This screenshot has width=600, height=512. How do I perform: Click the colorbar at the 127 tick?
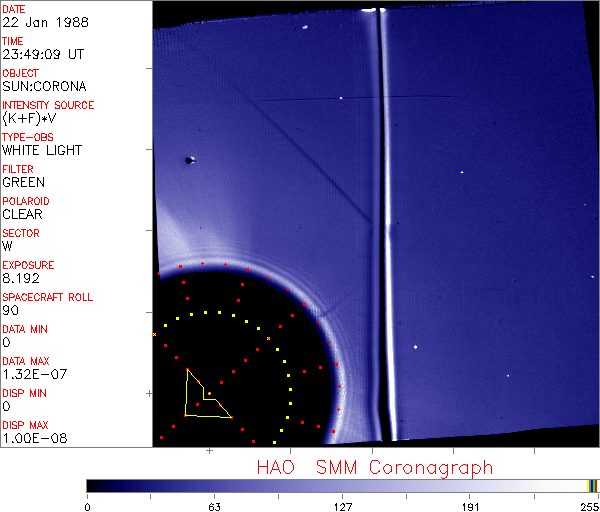click(342, 485)
